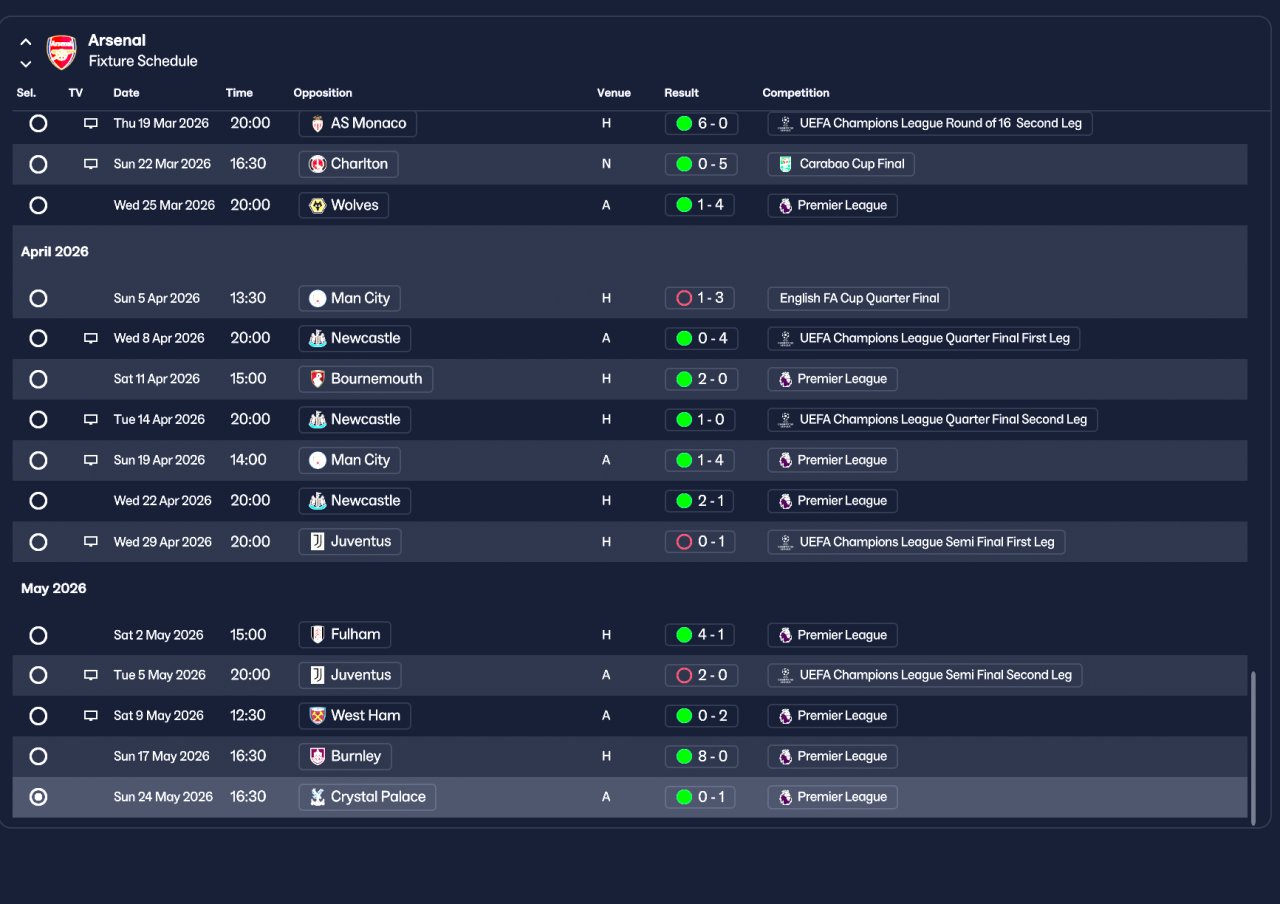
Task: Click the AS Monaco club badge
Action: 317,124
